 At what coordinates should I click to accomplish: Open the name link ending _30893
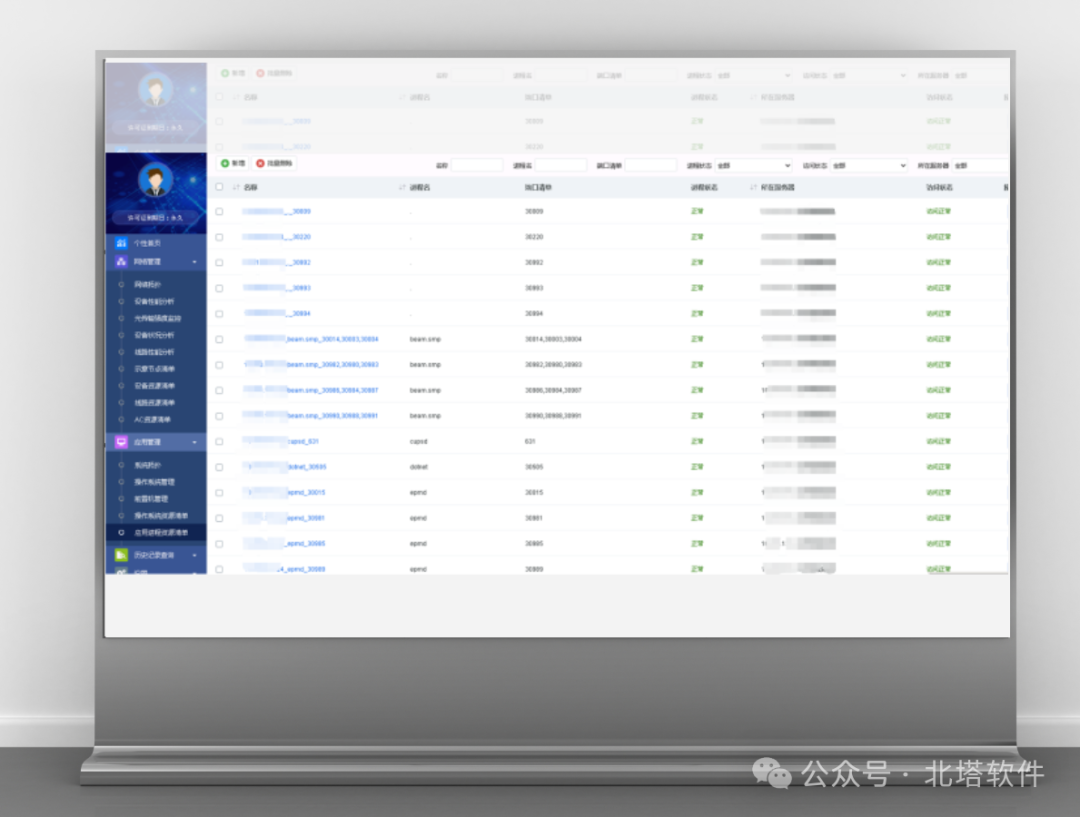(277, 288)
